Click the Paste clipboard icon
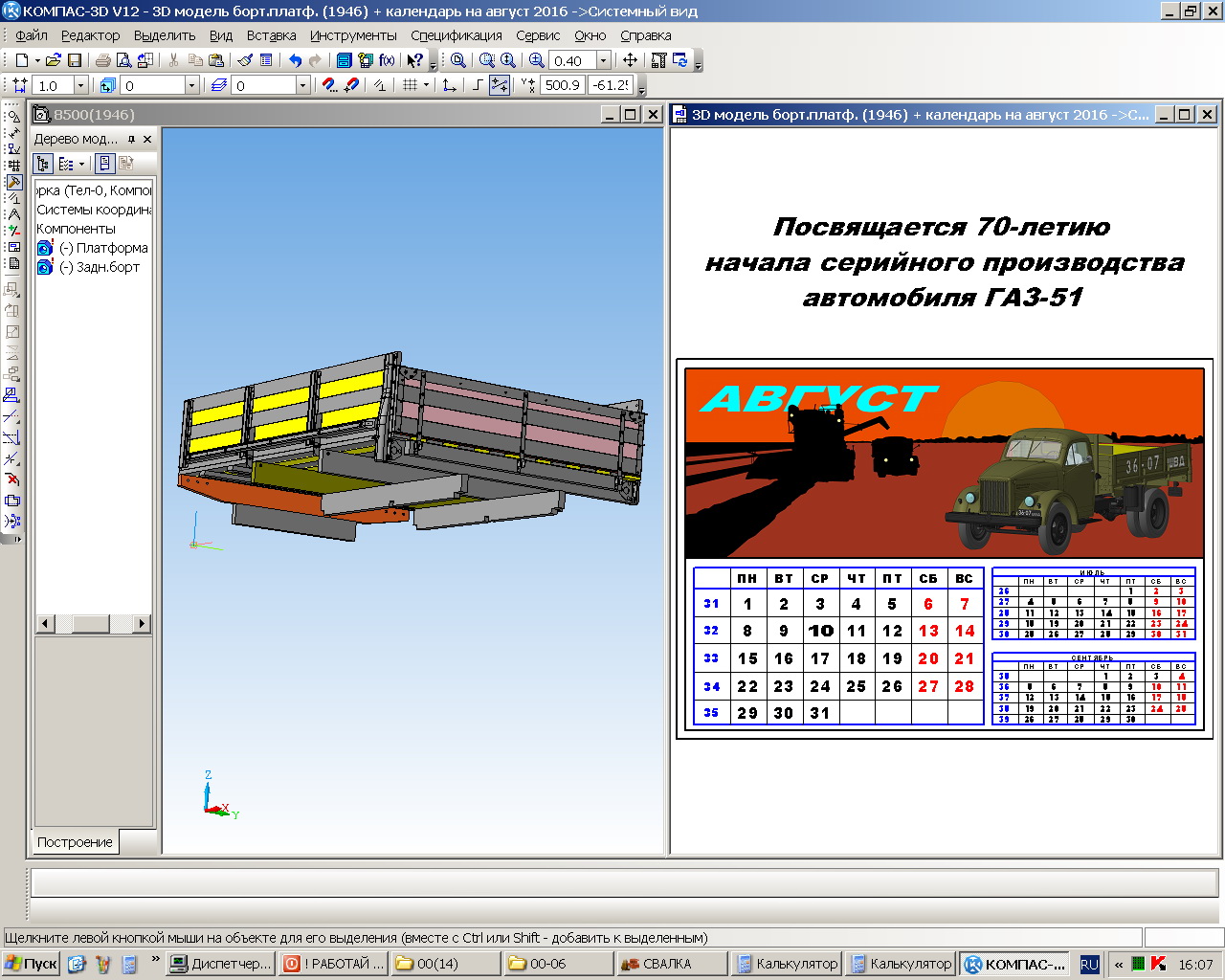This screenshot has height=980, width=1225. [216, 60]
